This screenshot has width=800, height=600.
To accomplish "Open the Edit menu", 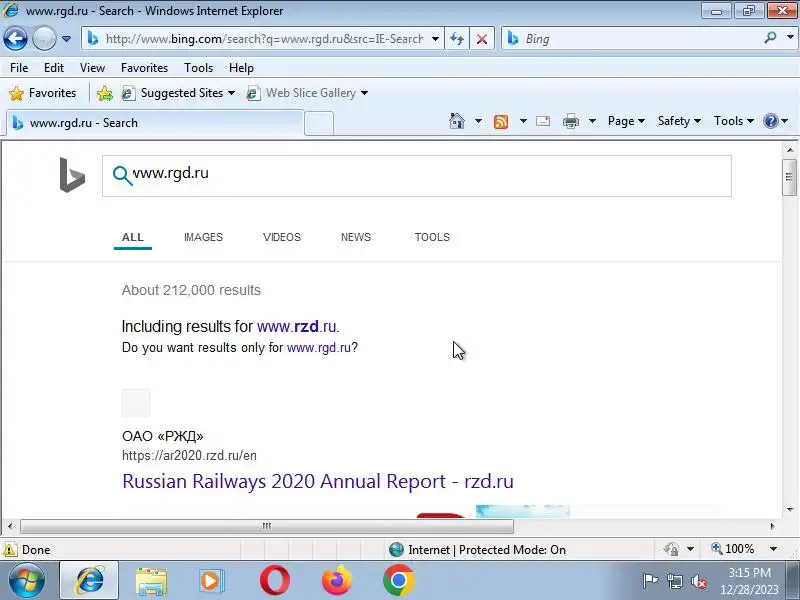I will (54, 68).
